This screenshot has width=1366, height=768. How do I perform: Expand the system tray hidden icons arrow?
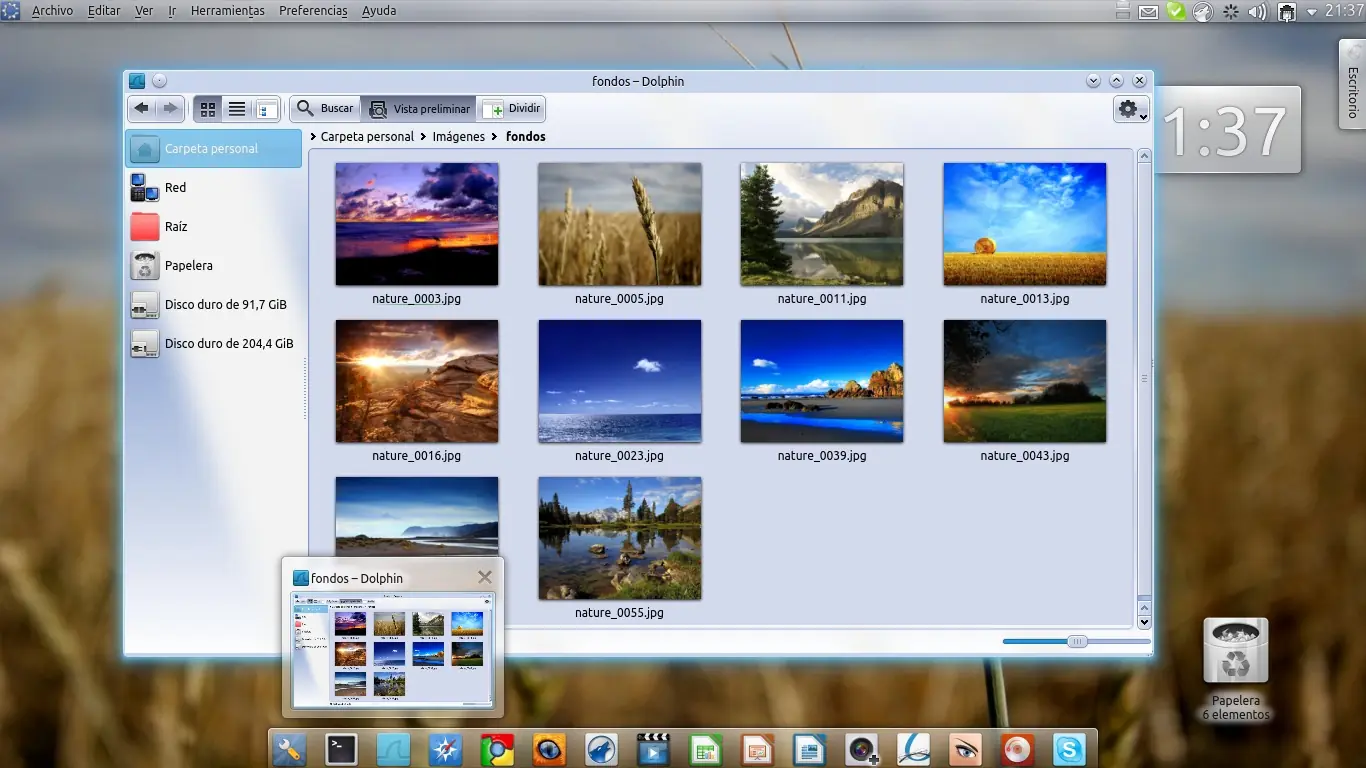(1312, 12)
